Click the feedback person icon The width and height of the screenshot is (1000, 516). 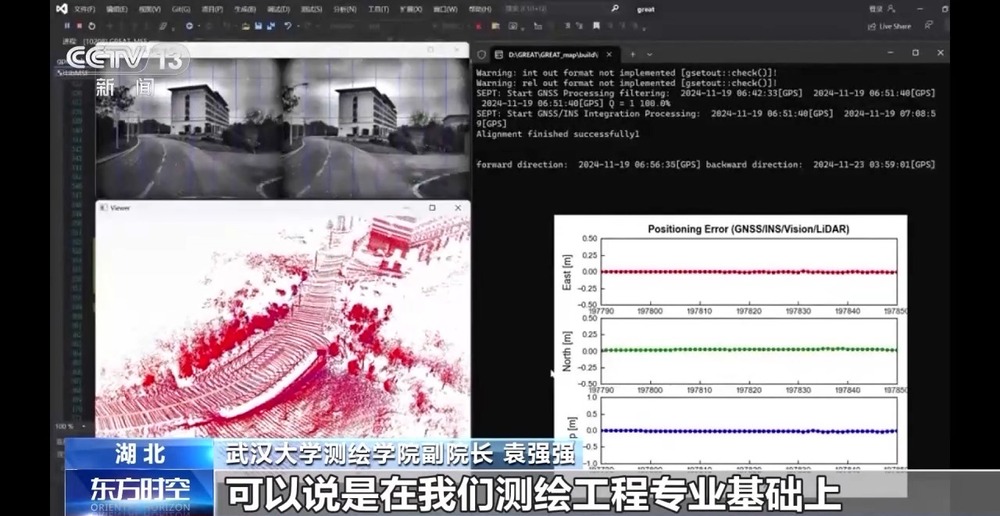click(929, 25)
